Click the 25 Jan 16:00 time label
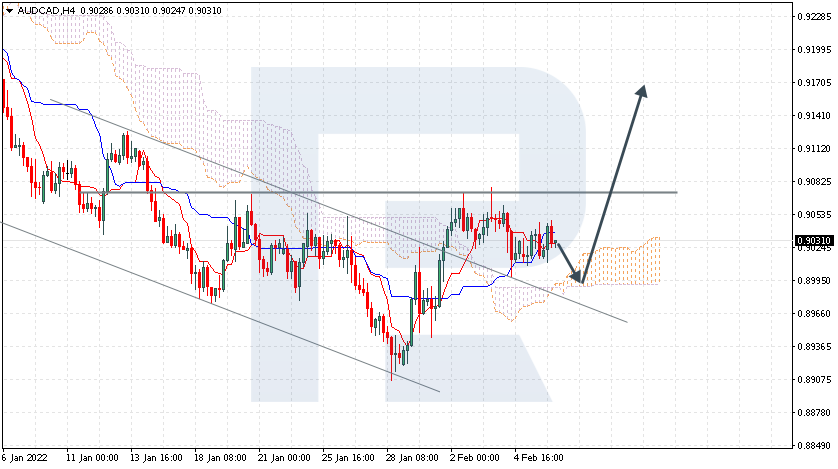 [348, 458]
